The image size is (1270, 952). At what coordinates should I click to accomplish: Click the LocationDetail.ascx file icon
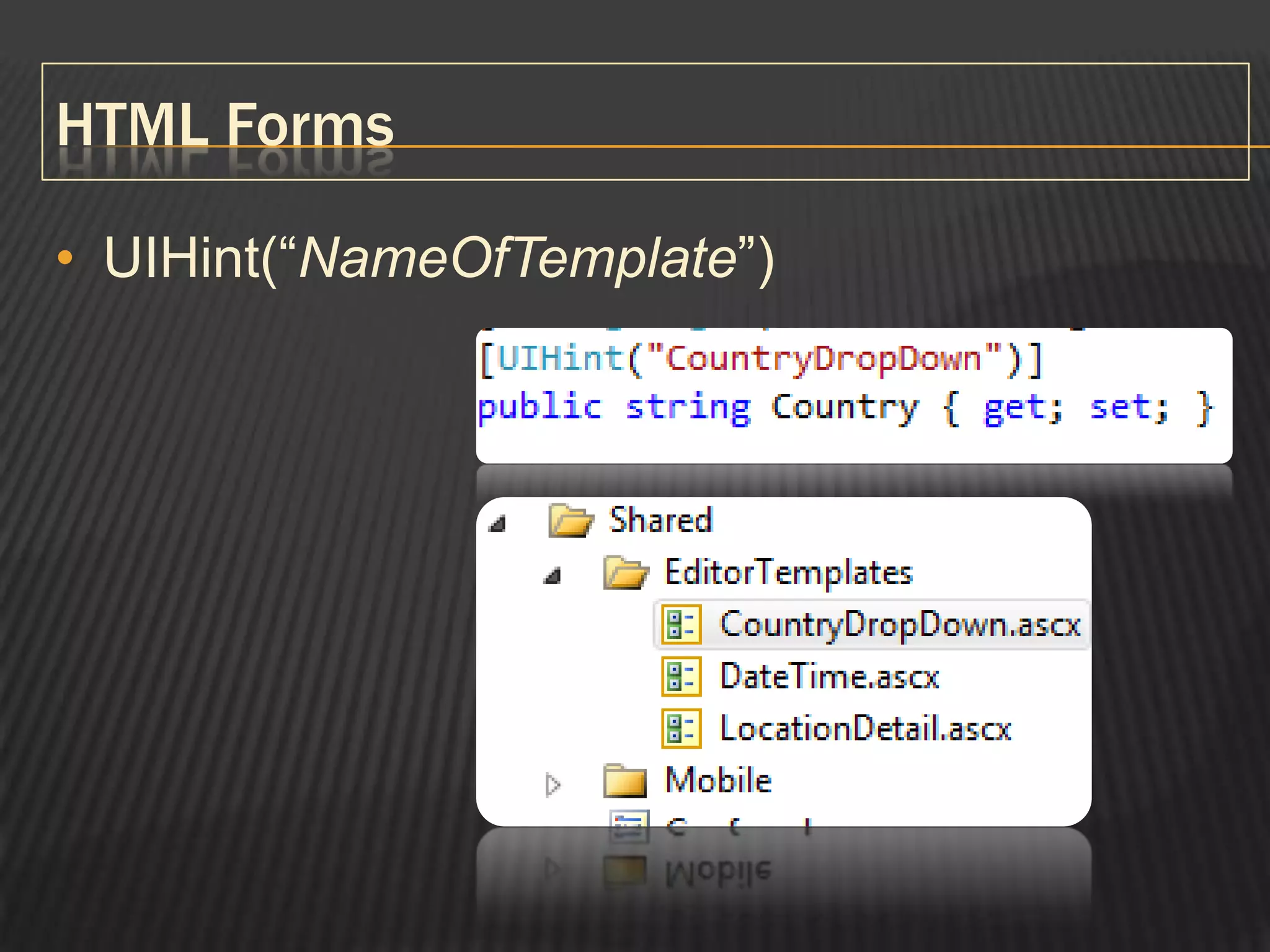click(681, 728)
